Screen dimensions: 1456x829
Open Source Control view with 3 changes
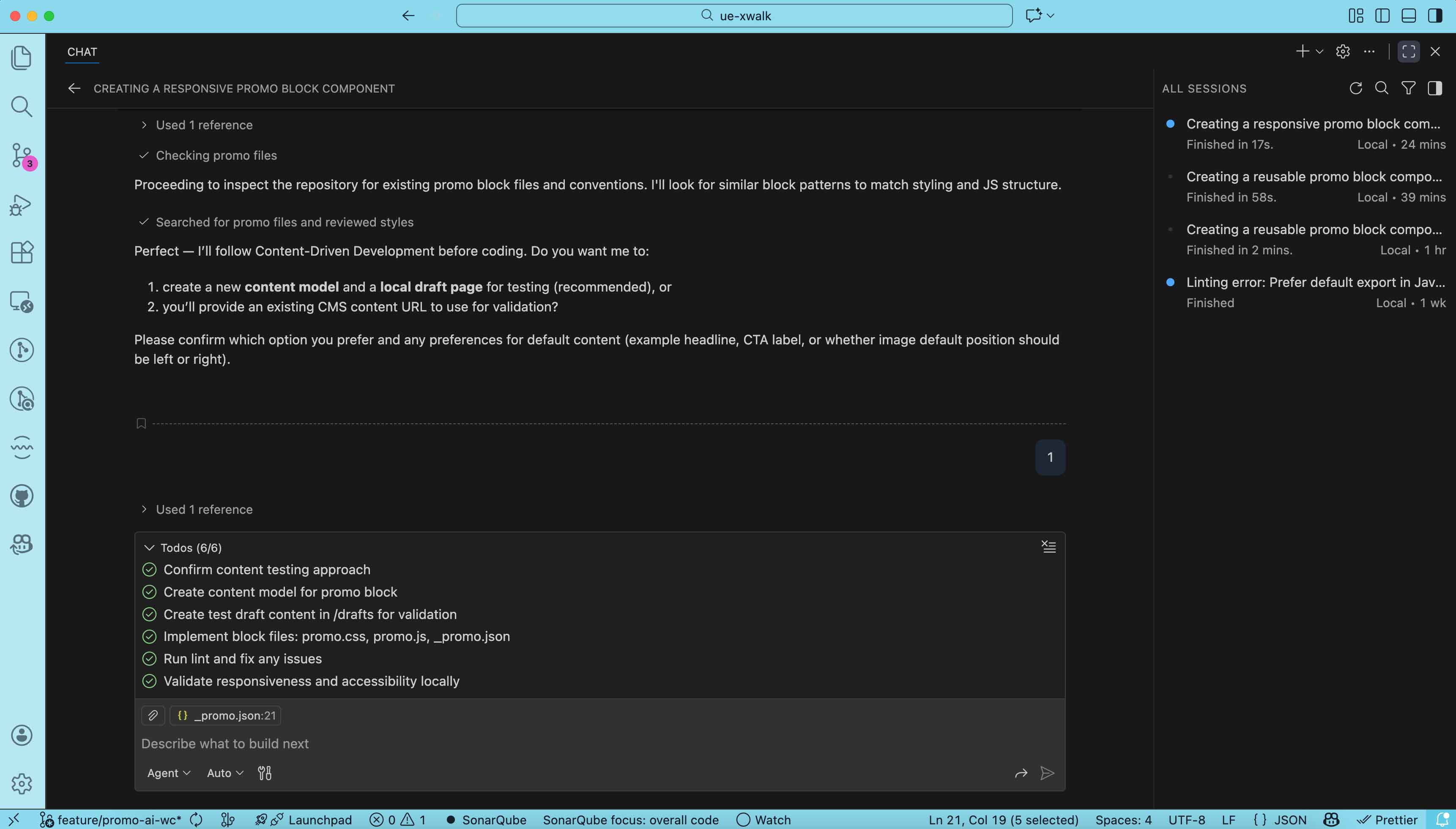click(22, 155)
